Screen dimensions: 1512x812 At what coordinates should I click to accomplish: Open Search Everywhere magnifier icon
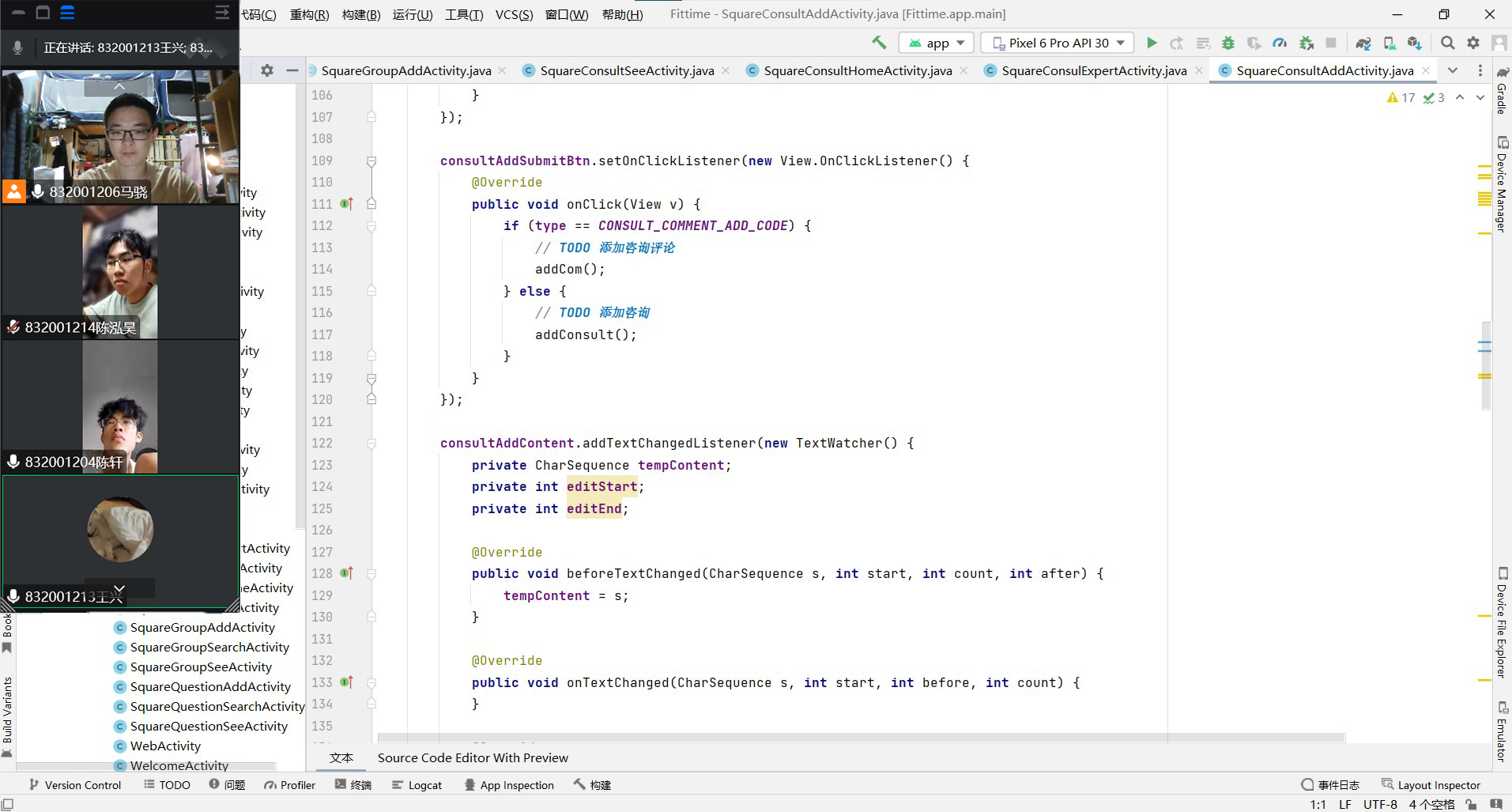(1447, 43)
